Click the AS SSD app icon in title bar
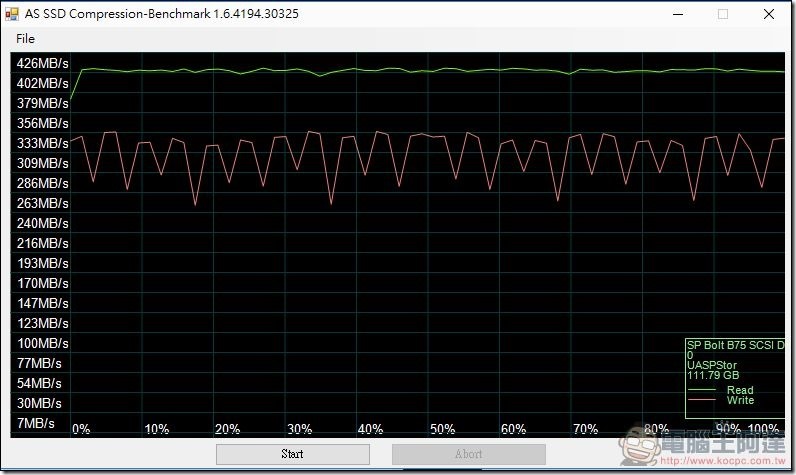The height and width of the screenshot is (475, 796). pyautogui.click(x=12, y=14)
